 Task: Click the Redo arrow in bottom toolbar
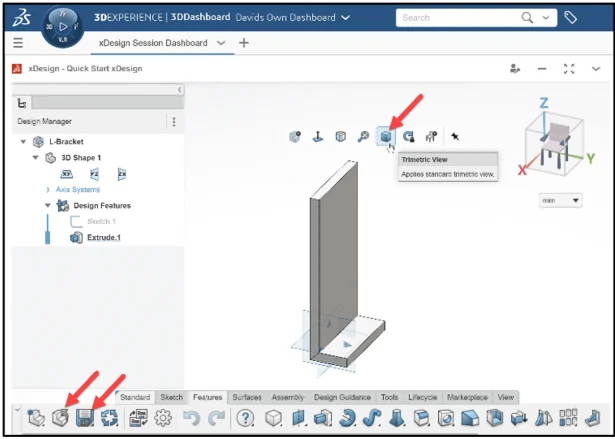point(216,419)
